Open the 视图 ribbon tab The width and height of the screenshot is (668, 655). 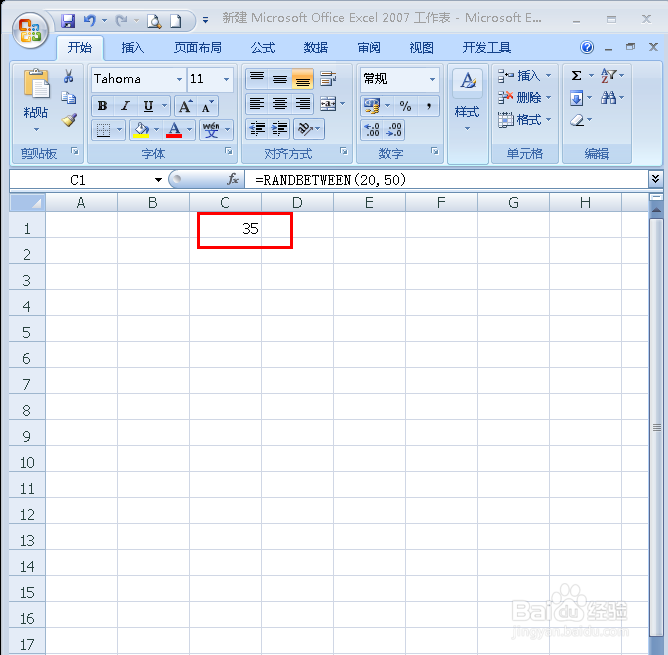click(x=421, y=47)
